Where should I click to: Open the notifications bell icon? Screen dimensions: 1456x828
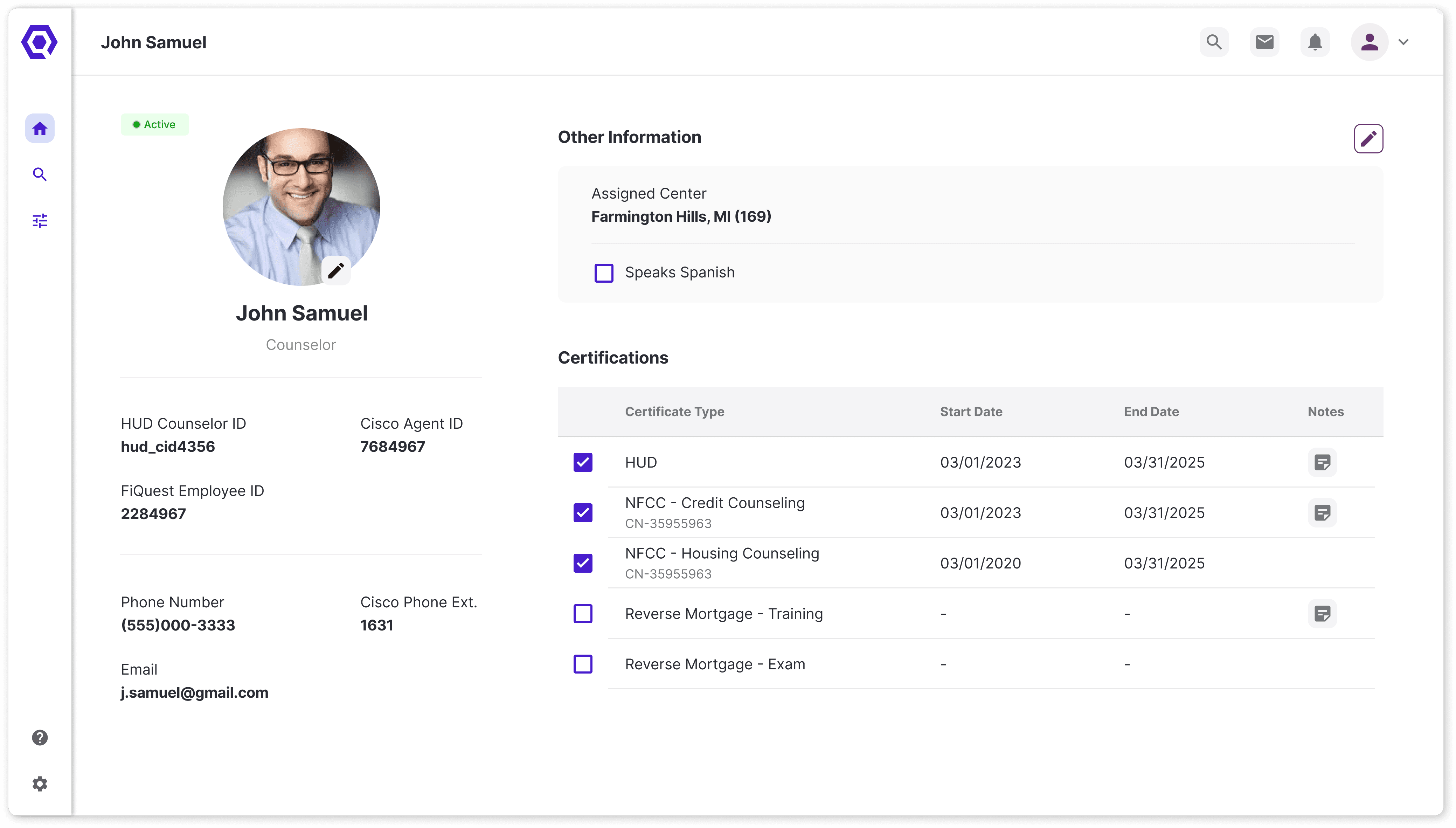pyautogui.click(x=1315, y=42)
